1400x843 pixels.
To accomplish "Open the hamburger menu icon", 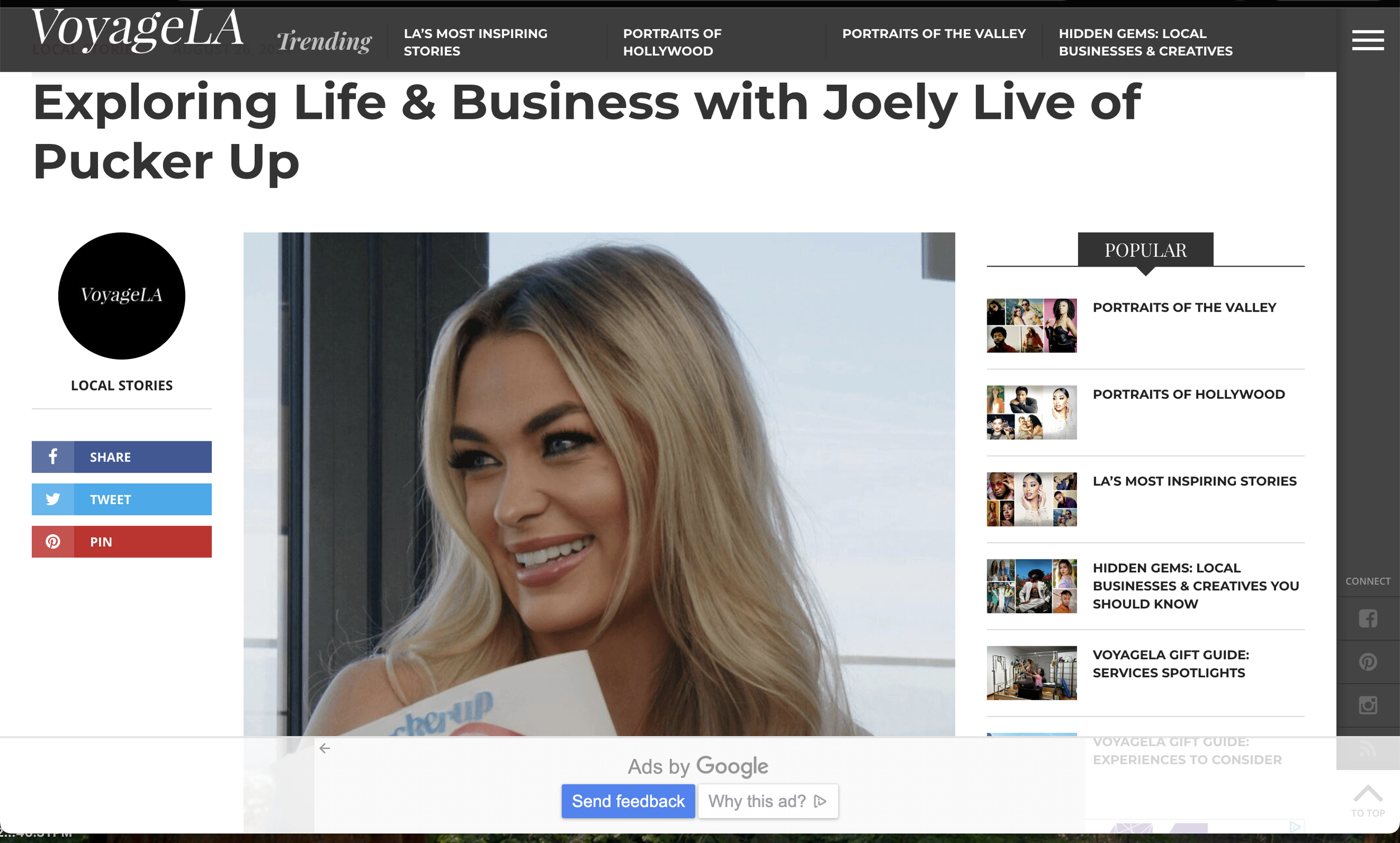I will [1368, 40].
